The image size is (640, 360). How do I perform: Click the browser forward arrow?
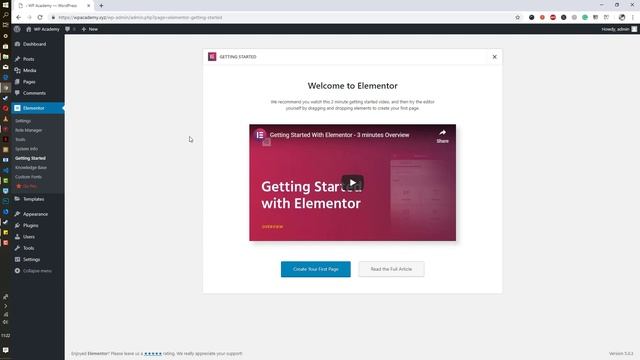pos(29,18)
